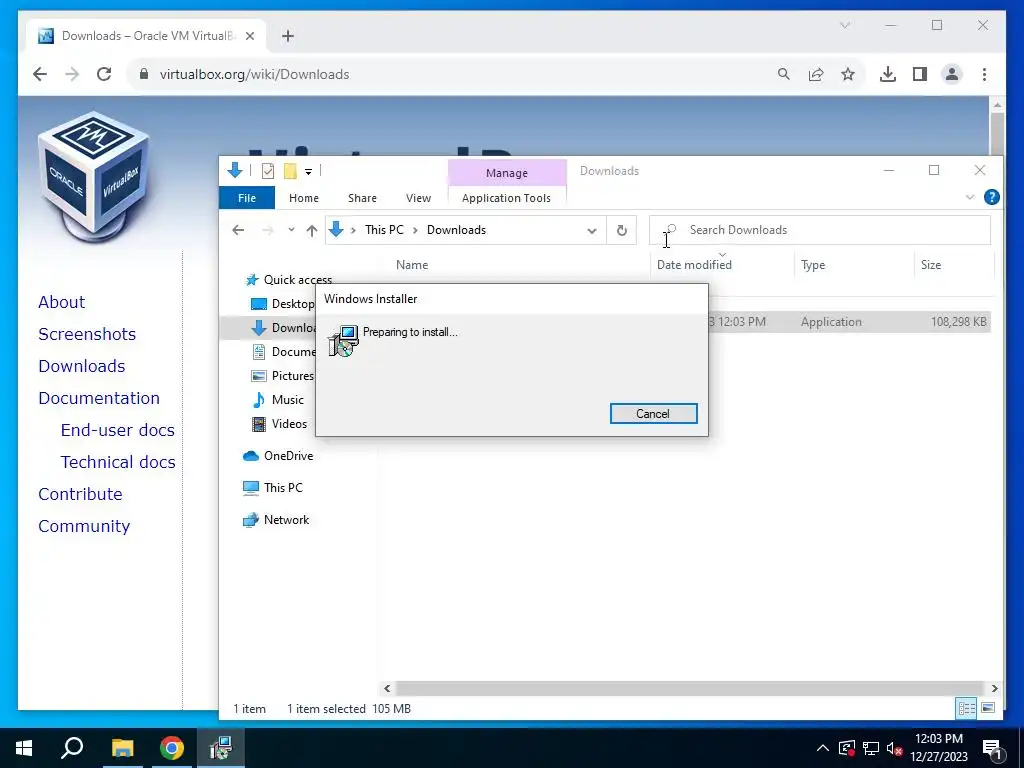Select Quick access in navigation pane
This screenshot has height=768, width=1024.
pos(298,280)
